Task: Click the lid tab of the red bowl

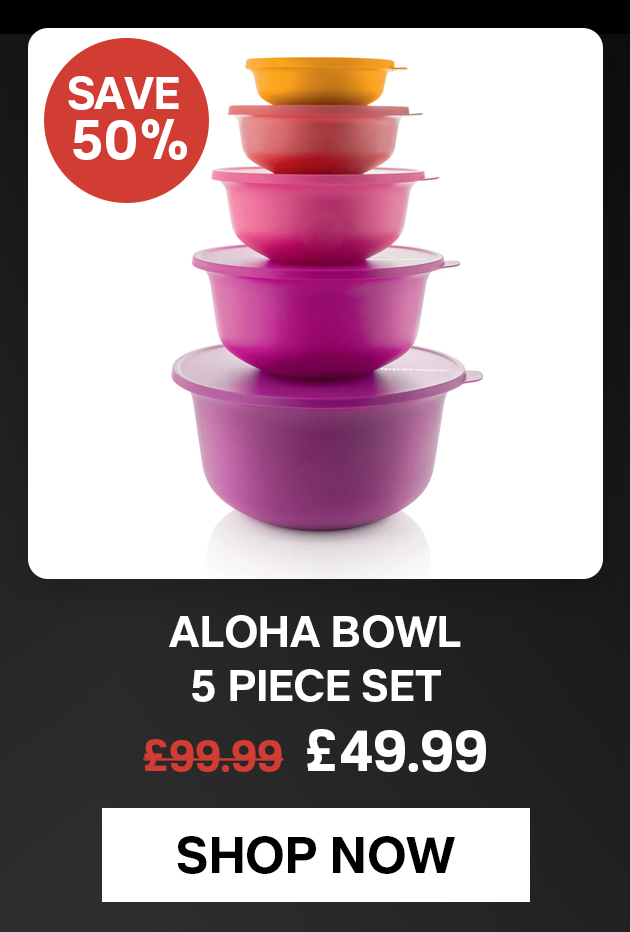Action: click(415, 112)
